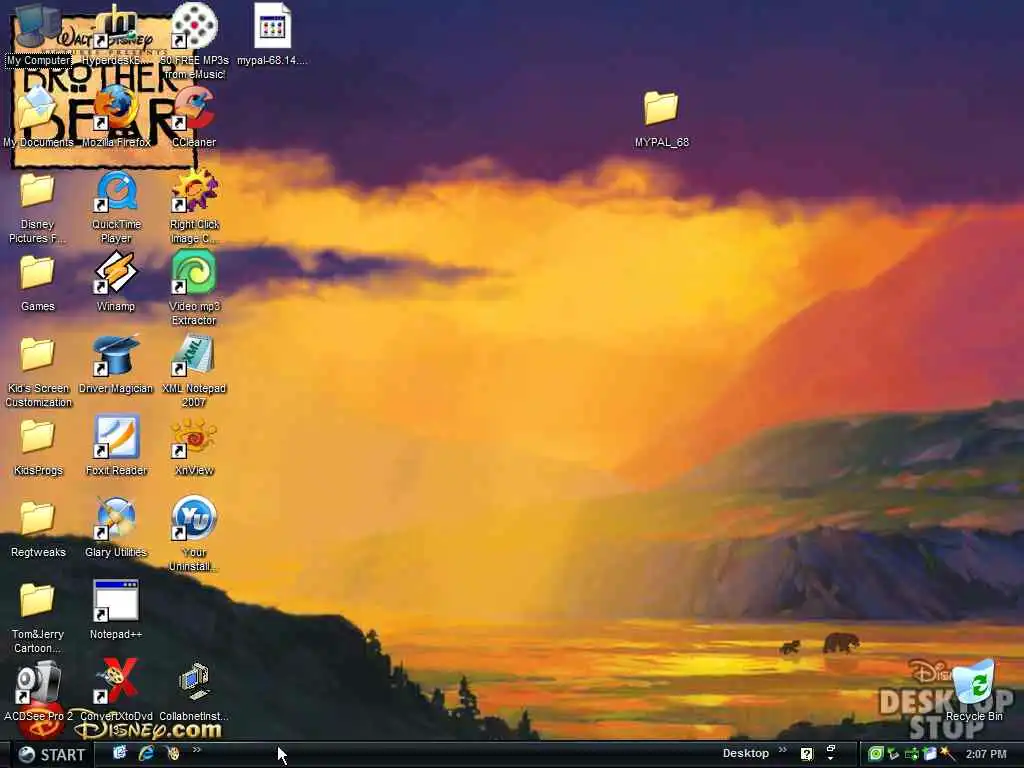Open CollabnetInst... installer icon
The image size is (1024, 768).
coord(194,692)
